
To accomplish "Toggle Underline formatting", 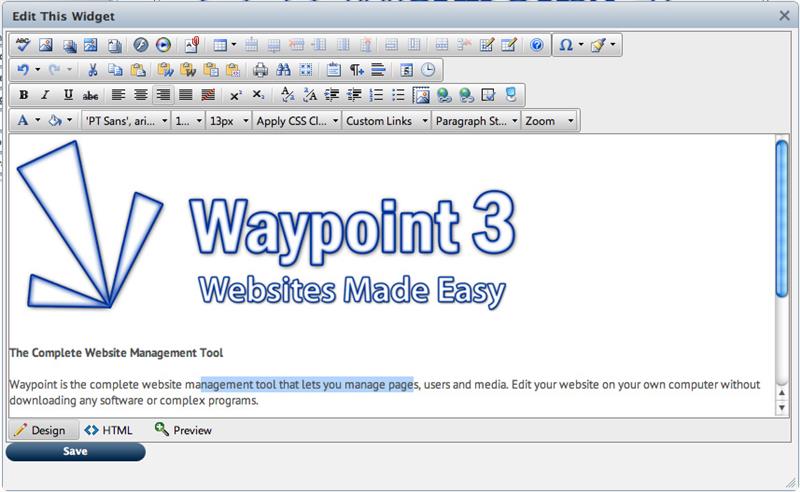I will 68,95.
